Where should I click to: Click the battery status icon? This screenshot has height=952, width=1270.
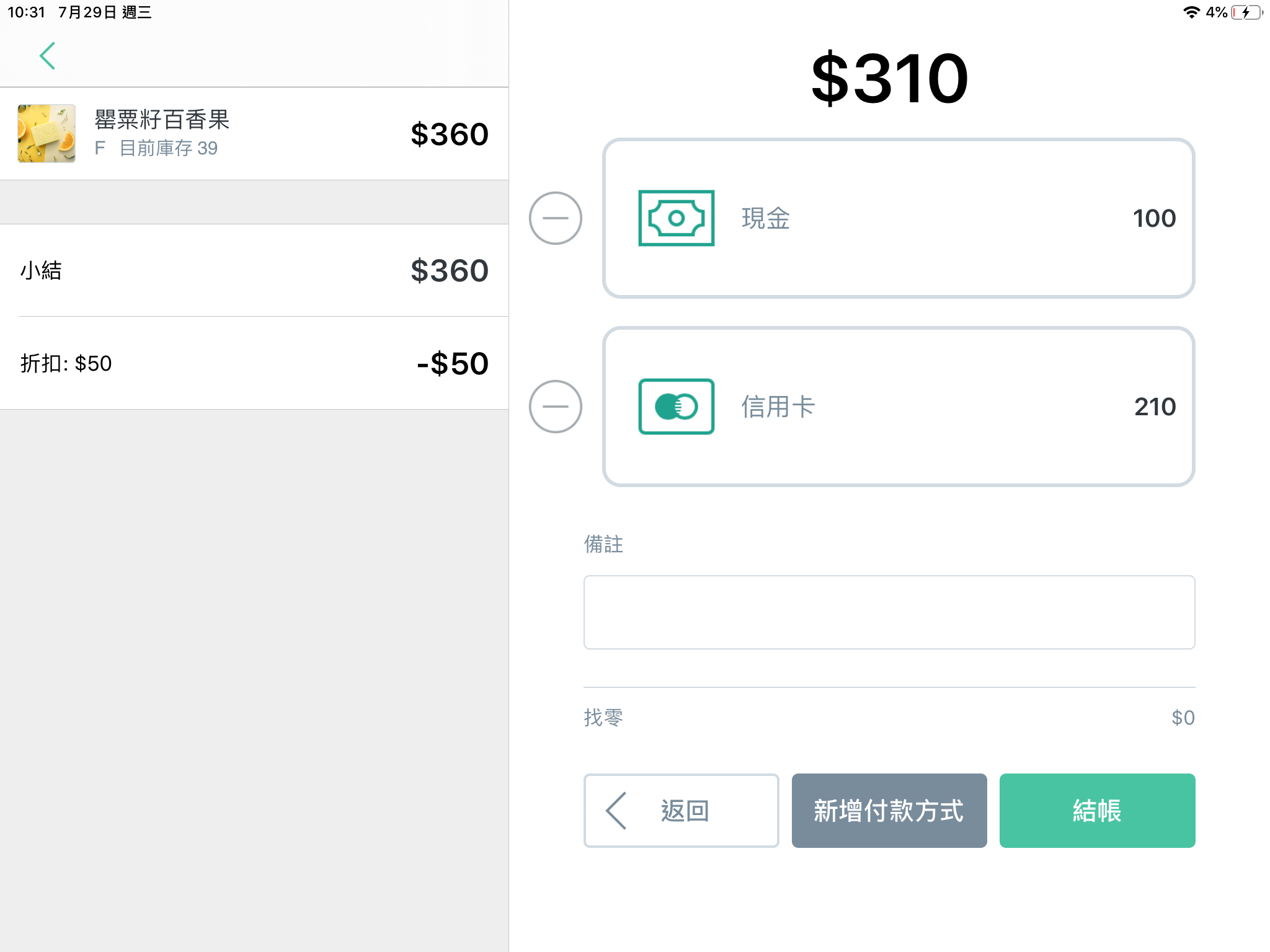click(1247, 12)
